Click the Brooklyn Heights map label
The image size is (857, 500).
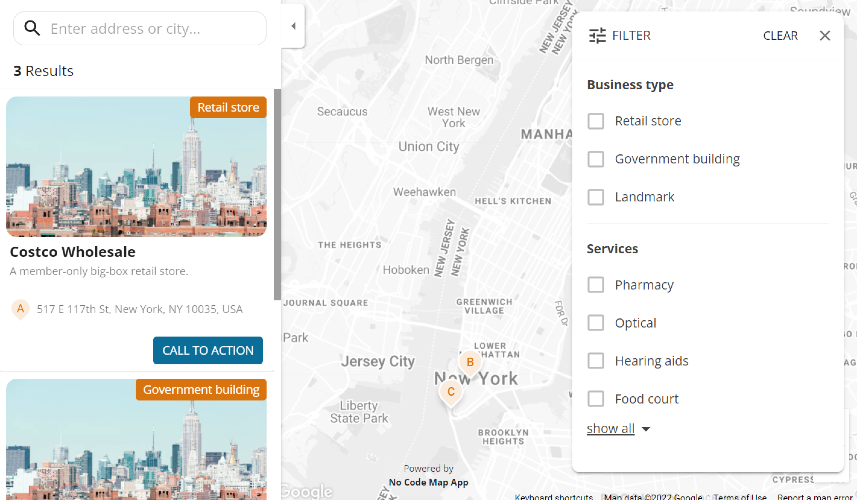click(x=503, y=437)
